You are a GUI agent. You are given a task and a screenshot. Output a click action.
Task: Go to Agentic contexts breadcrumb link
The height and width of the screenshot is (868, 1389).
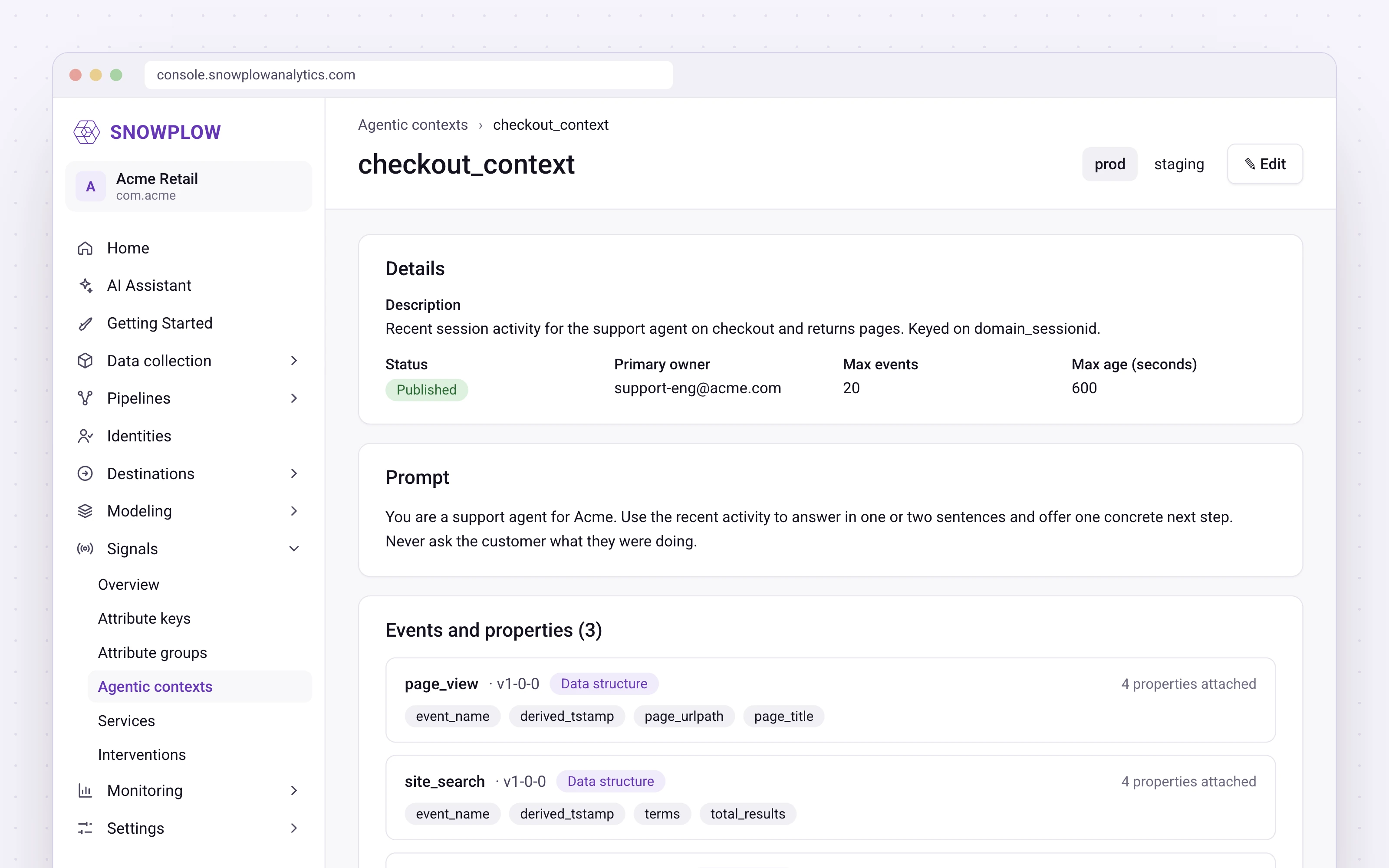(x=413, y=125)
